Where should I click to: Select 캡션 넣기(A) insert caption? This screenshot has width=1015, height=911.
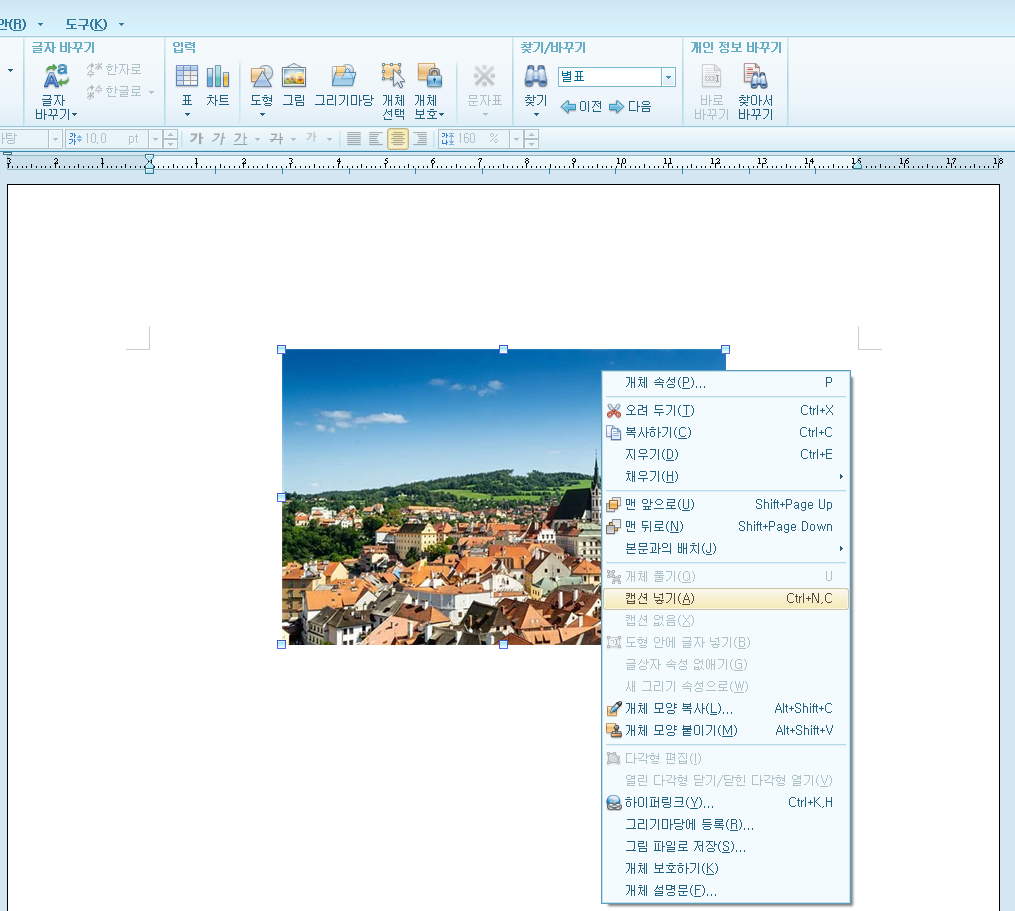tap(726, 598)
